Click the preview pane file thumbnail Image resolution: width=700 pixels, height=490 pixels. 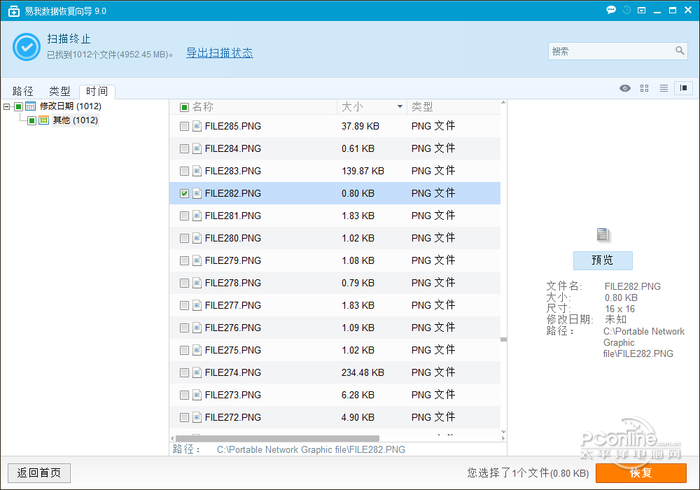[x=602, y=234]
